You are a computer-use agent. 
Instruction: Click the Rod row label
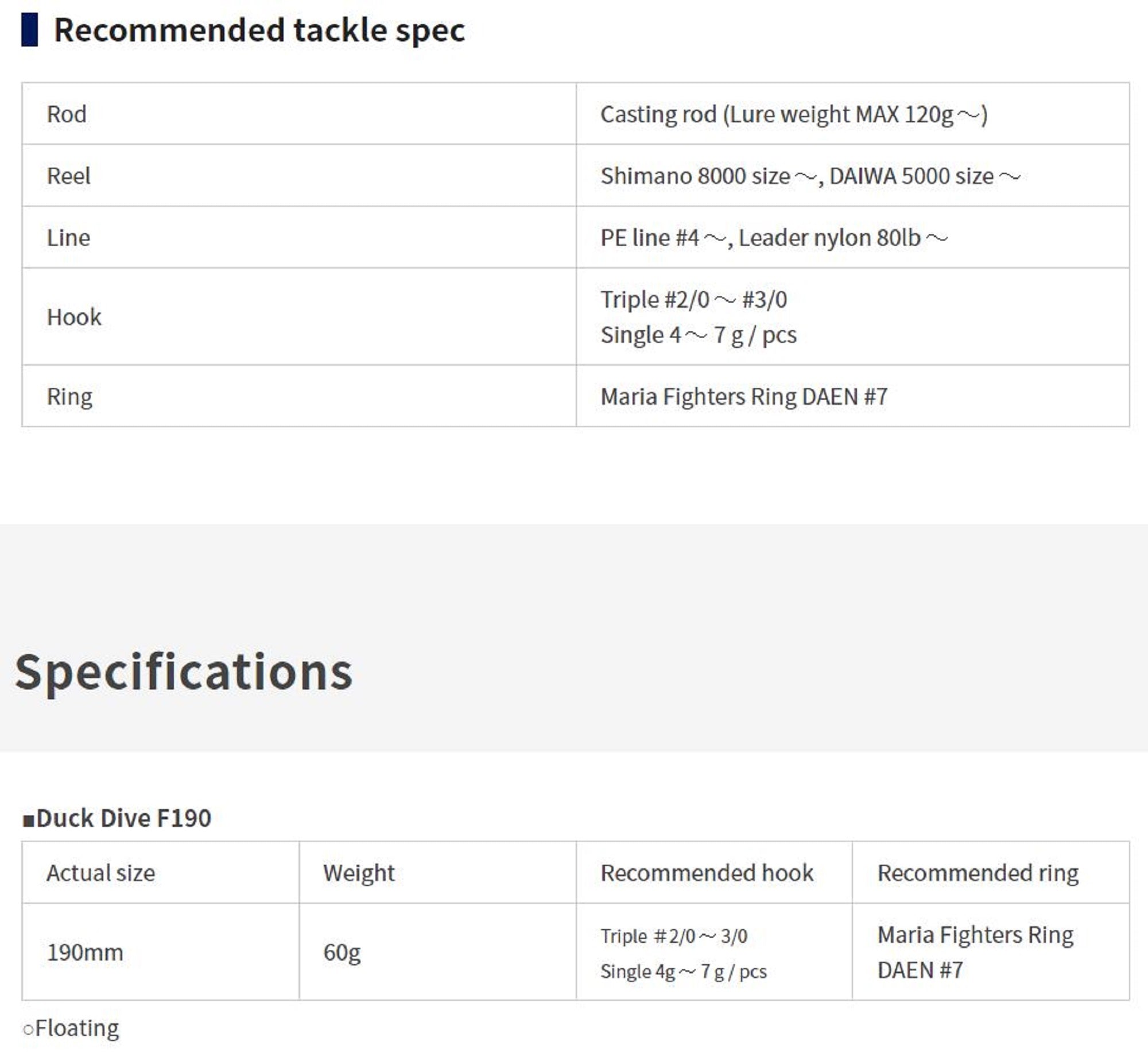point(67,114)
